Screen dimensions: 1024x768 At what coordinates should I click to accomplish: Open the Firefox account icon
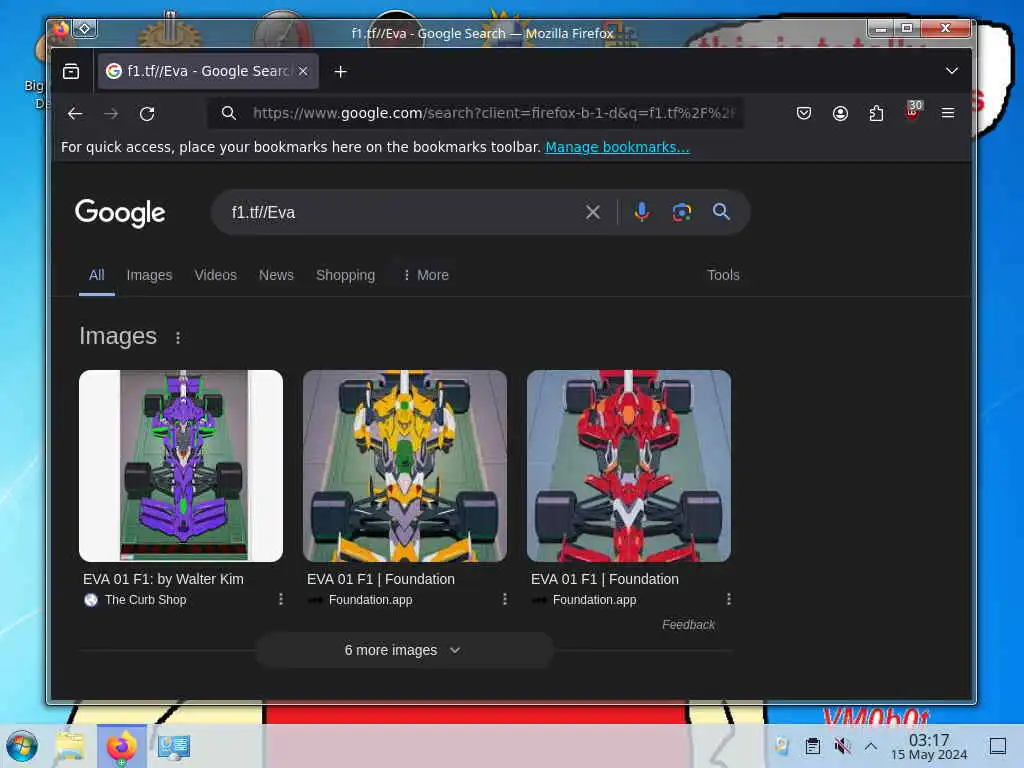pyautogui.click(x=840, y=114)
